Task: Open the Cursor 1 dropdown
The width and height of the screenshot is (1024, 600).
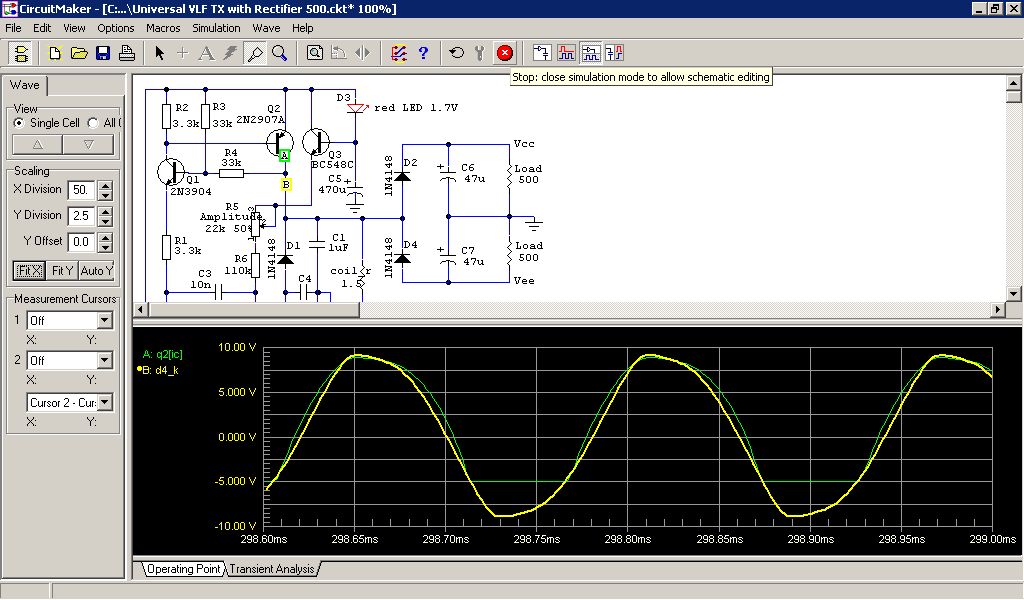Action: (105, 320)
